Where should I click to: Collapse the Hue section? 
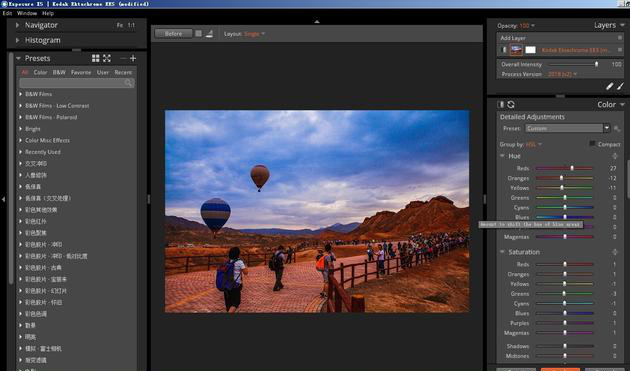tap(502, 156)
